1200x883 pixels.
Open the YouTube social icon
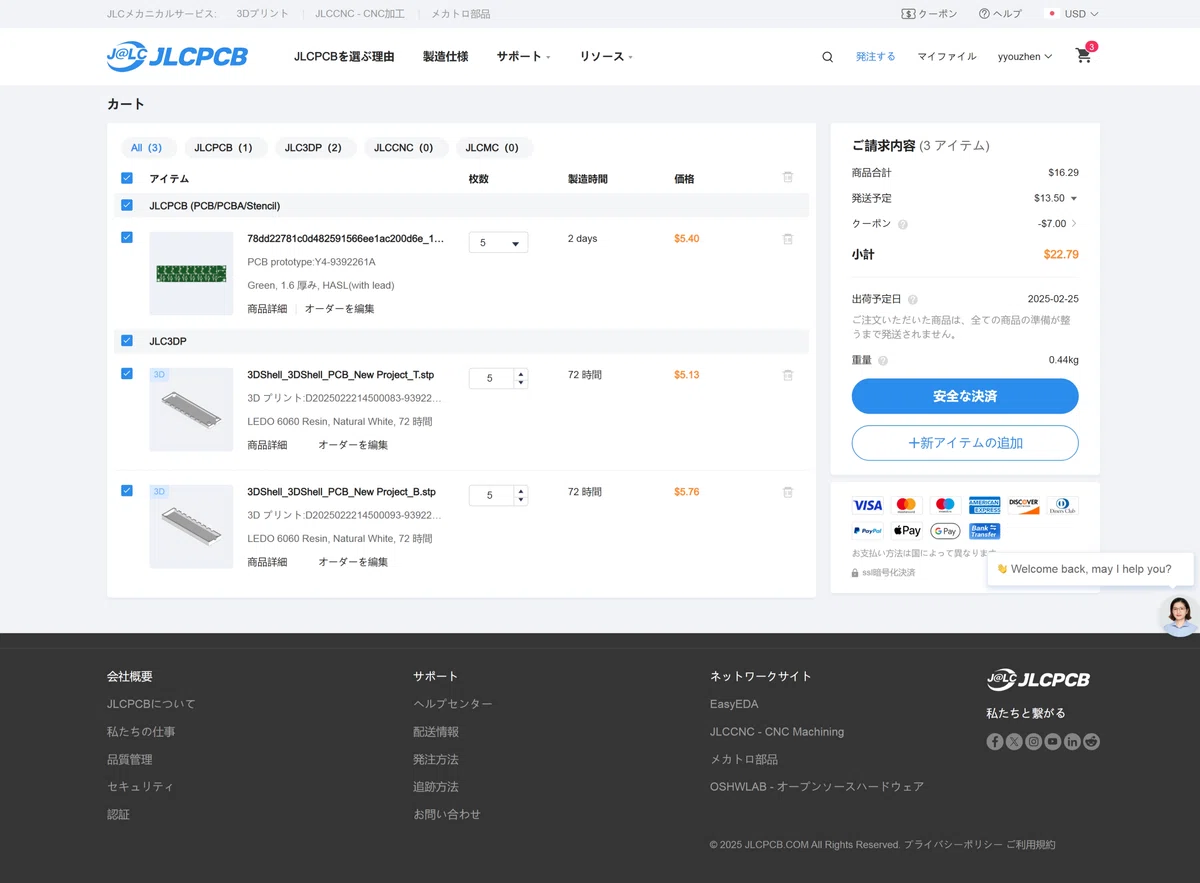point(1053,742)
